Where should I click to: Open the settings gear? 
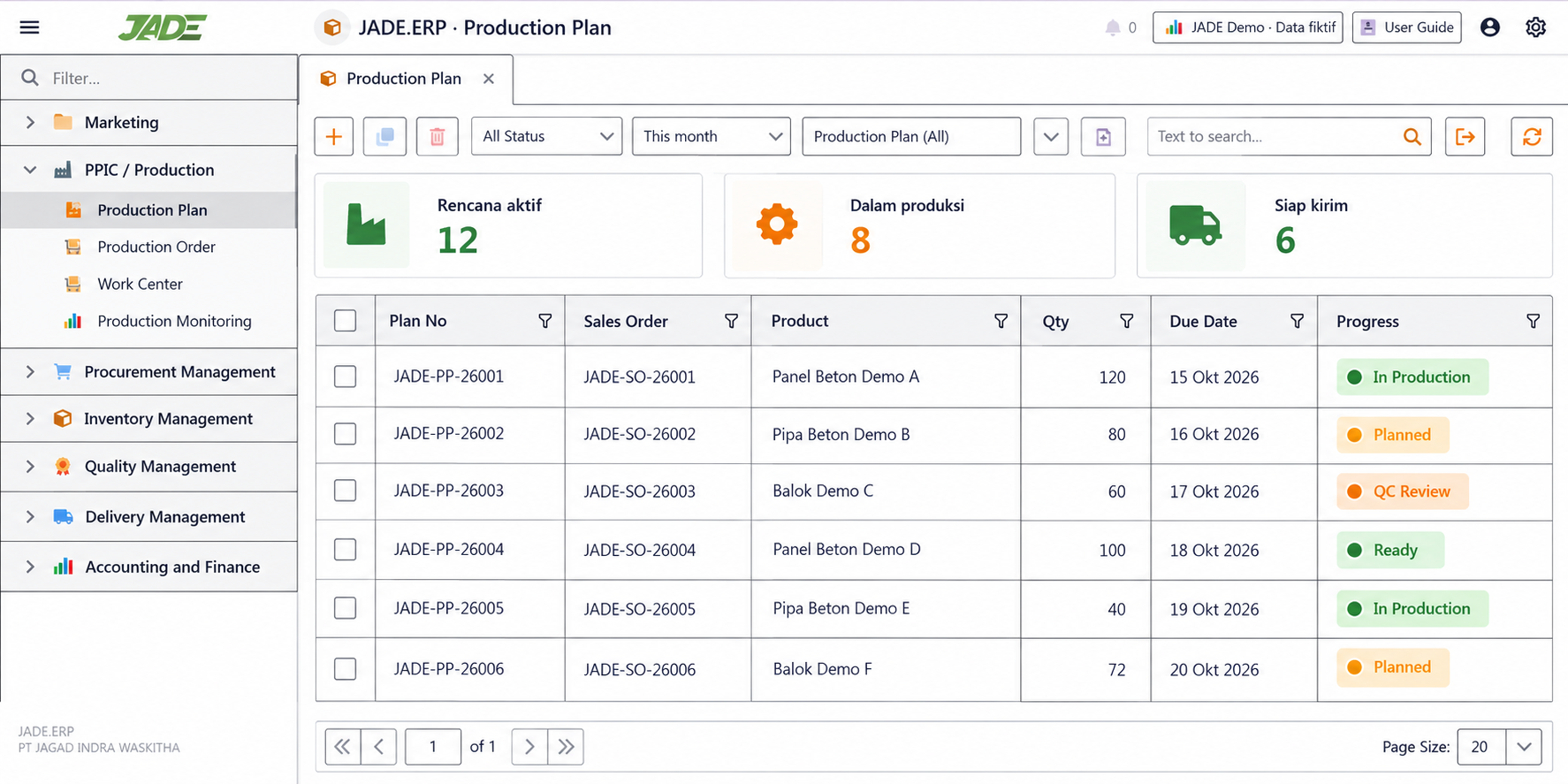(x=1536, y=27)
